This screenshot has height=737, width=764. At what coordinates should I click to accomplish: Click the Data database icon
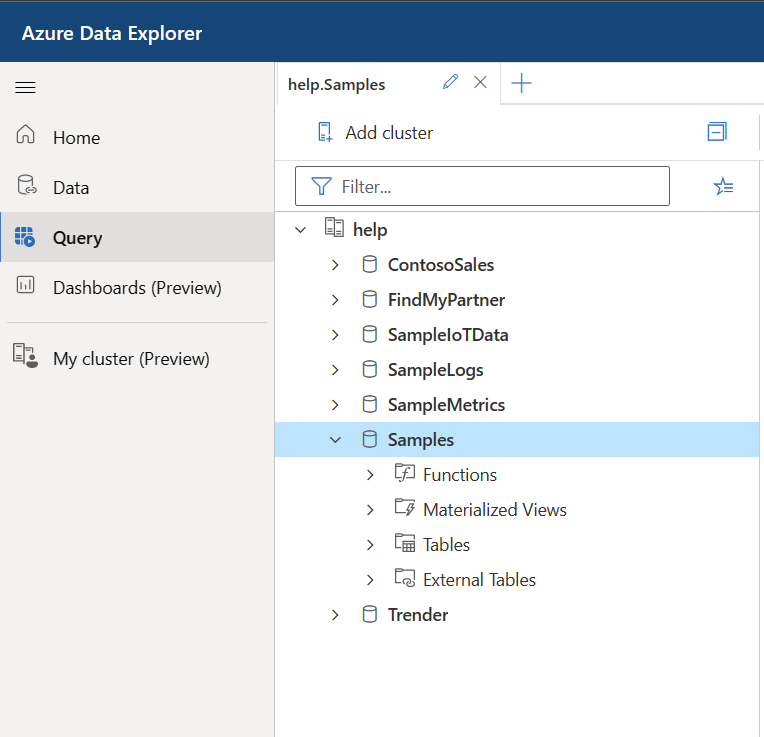[x=27, y=185]
